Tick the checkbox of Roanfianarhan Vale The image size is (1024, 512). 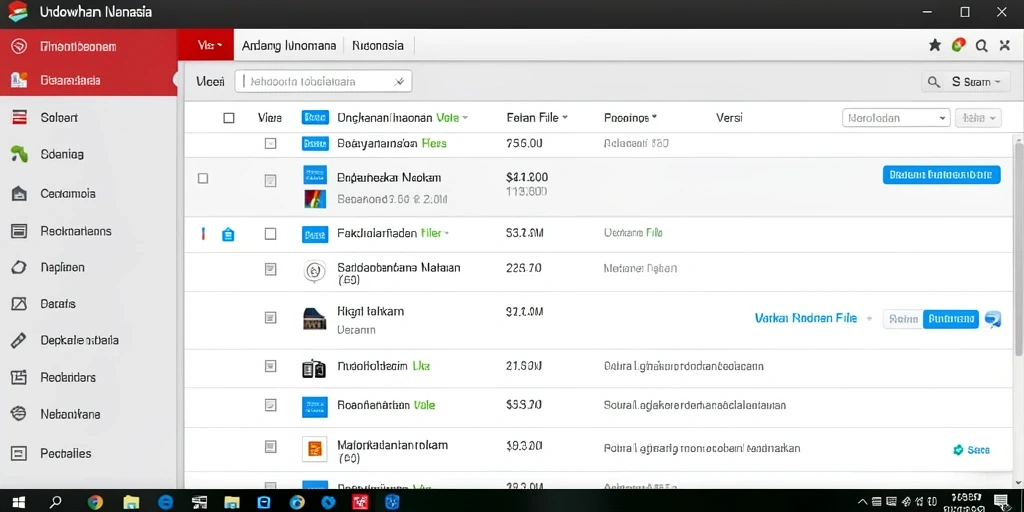(270, 406)
